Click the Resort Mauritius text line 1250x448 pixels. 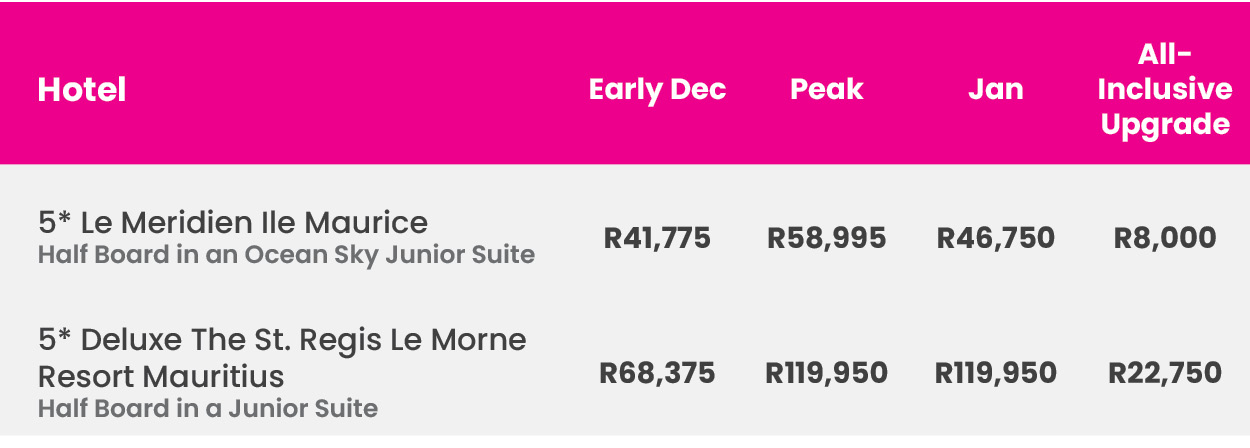coord(161,377)
